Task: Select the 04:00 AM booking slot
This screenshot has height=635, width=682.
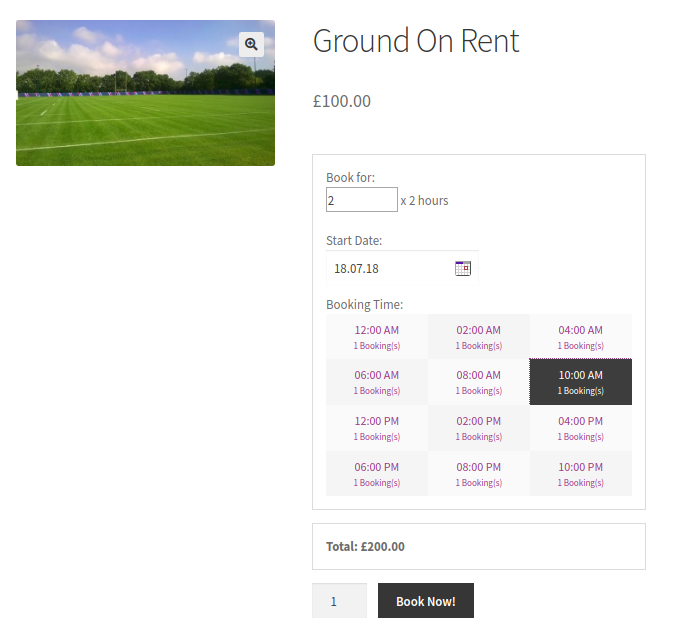Action: (581, 337)
